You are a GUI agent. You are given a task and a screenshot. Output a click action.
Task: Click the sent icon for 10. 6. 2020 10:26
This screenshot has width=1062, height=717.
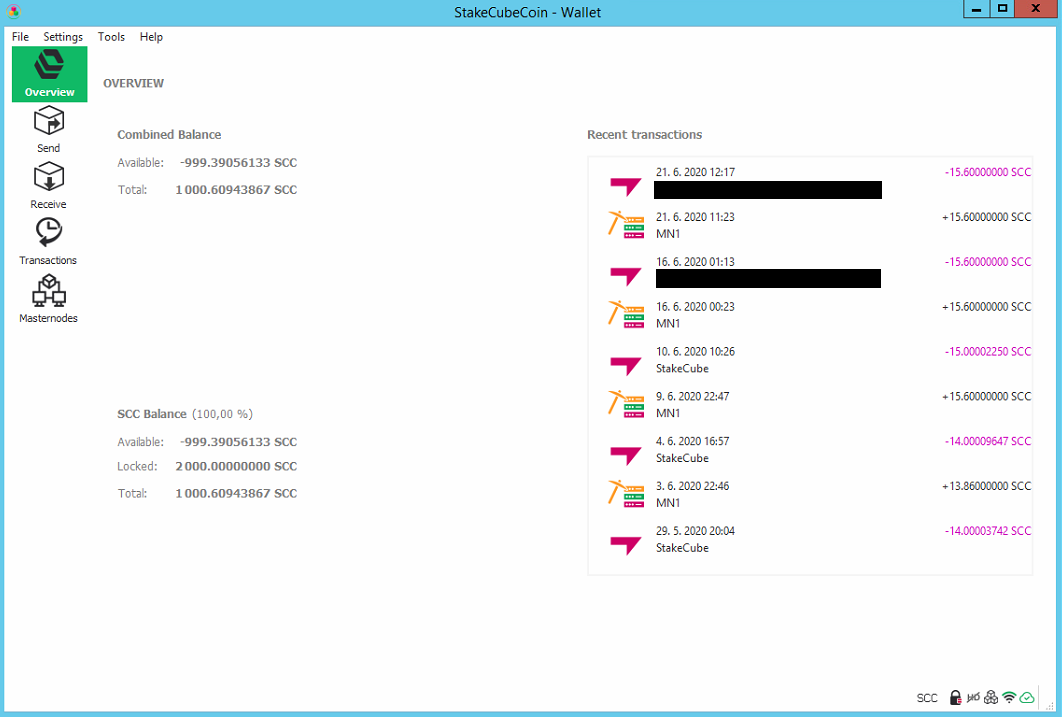[626, 366]
